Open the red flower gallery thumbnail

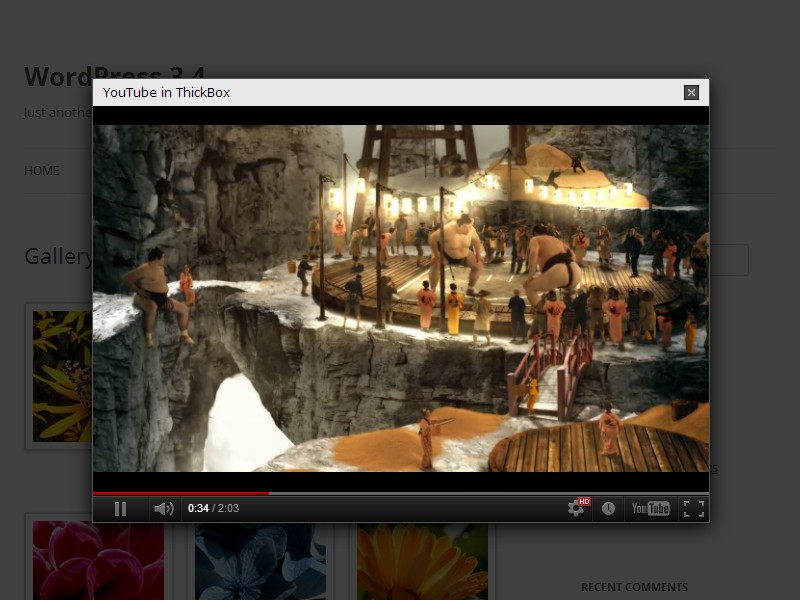click(x=98, y=561)
